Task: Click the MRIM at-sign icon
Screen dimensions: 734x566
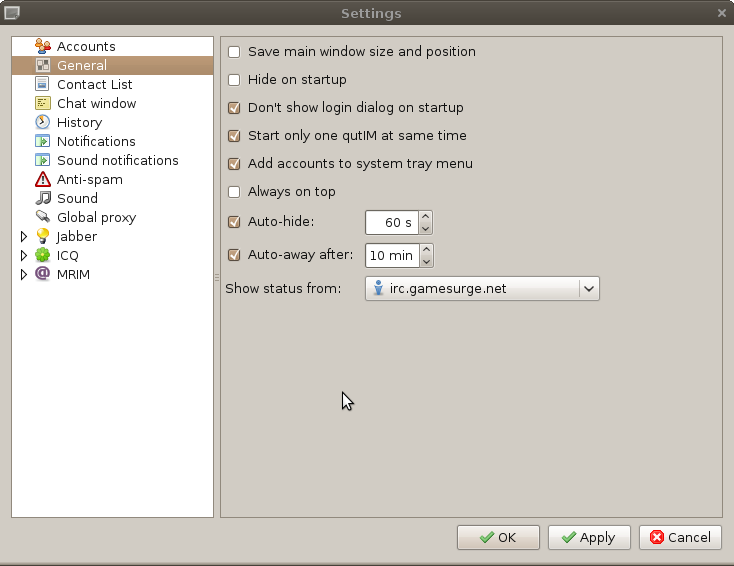Action: tap(43, 273)
